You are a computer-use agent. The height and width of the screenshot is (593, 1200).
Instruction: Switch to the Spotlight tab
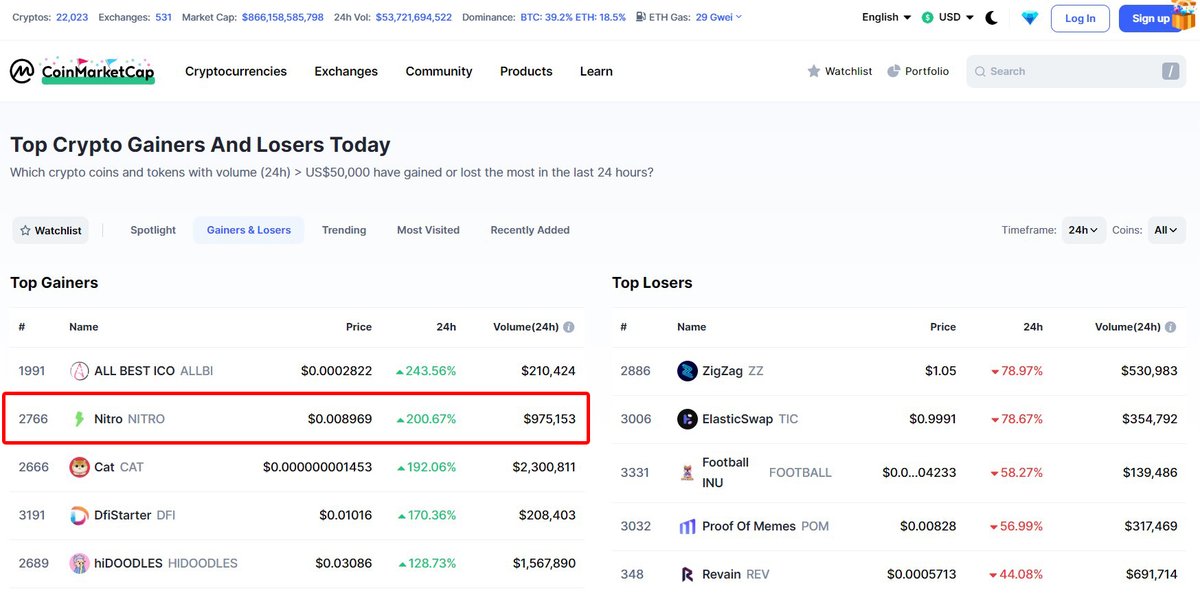[153, 230]
